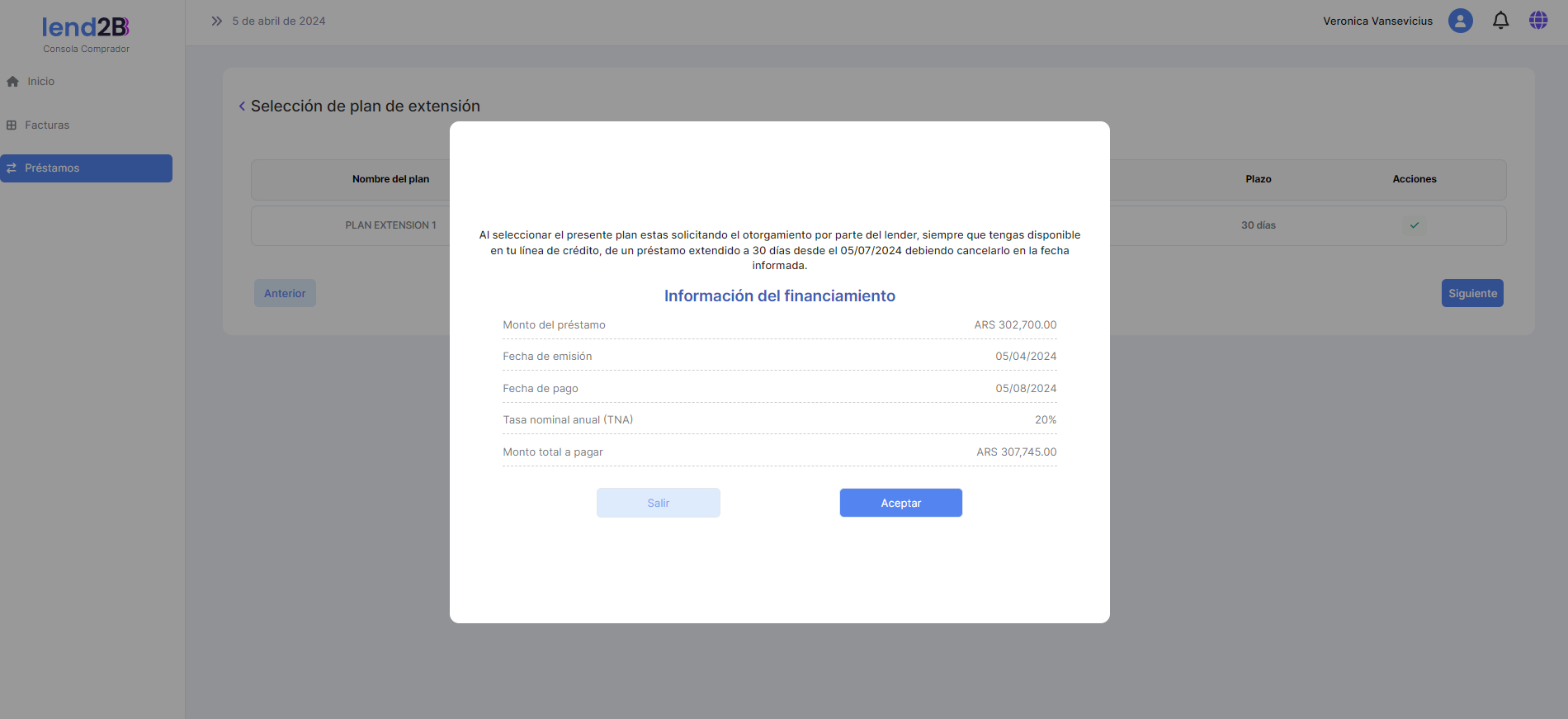The image size is (1568, 719).
Task: Accept the financing with Aceptar
Action: point(900,503)
